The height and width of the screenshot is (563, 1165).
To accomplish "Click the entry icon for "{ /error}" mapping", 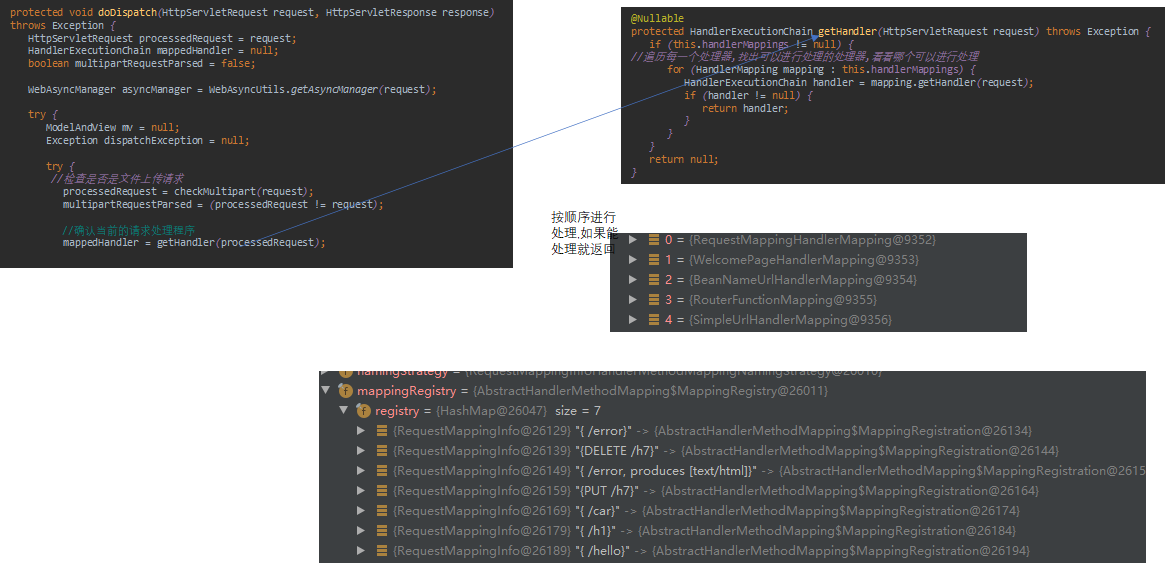I will coord(382,431).
